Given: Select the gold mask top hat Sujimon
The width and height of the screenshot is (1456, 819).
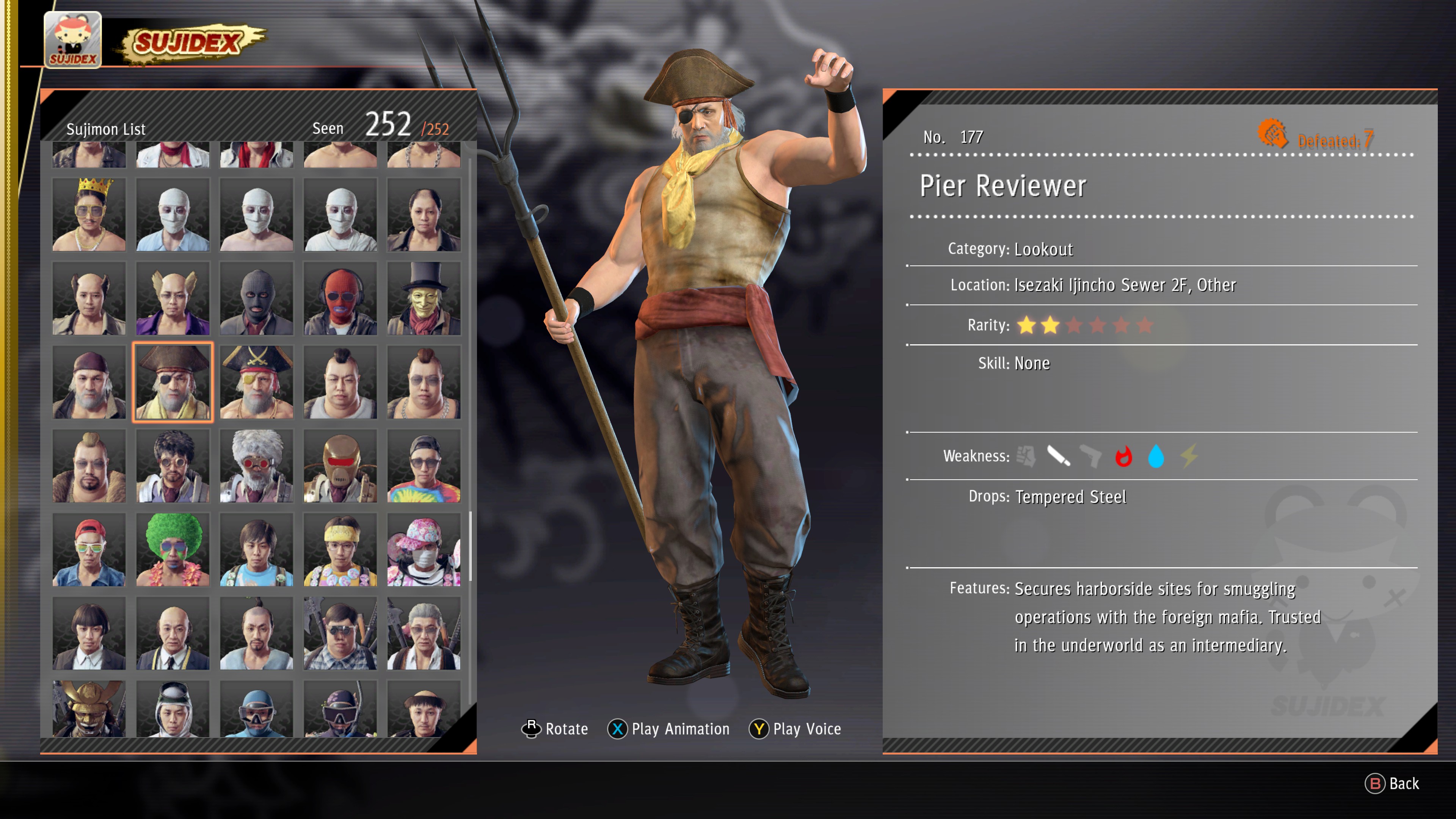Looking at the screenshot, I should (x=424, y=298).
